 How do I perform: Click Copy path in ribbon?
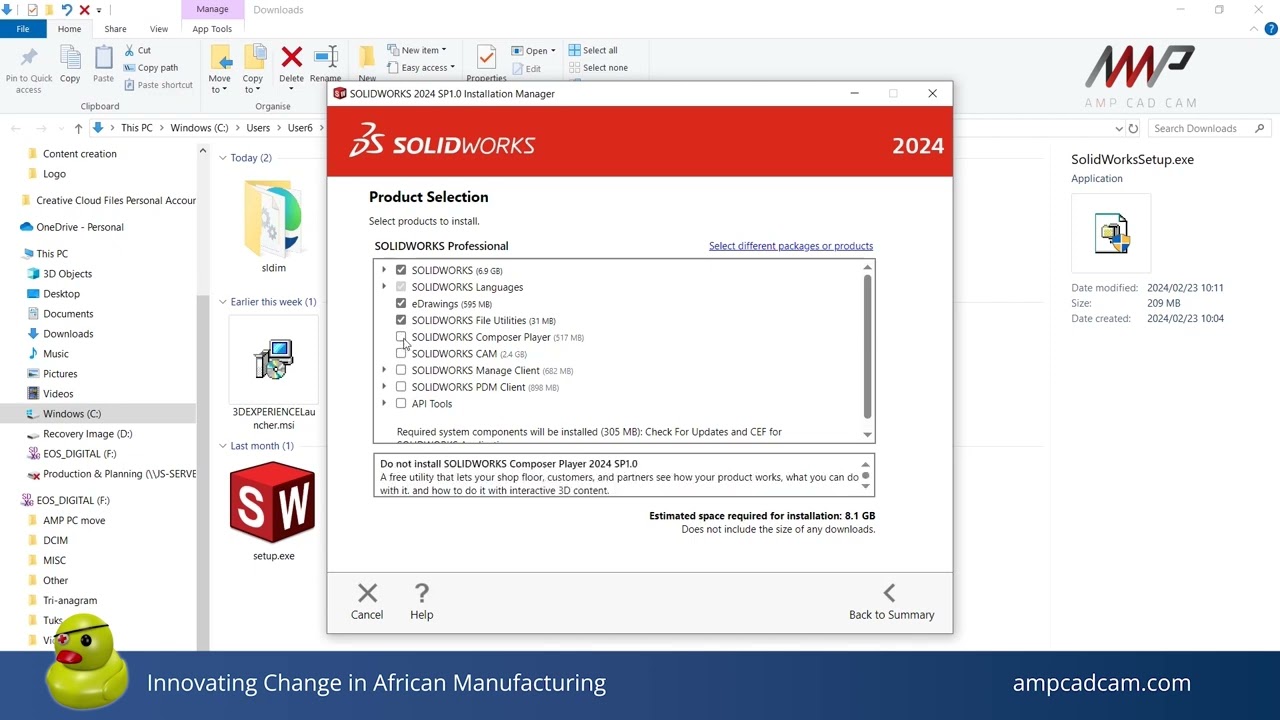(x=151, y=68)
